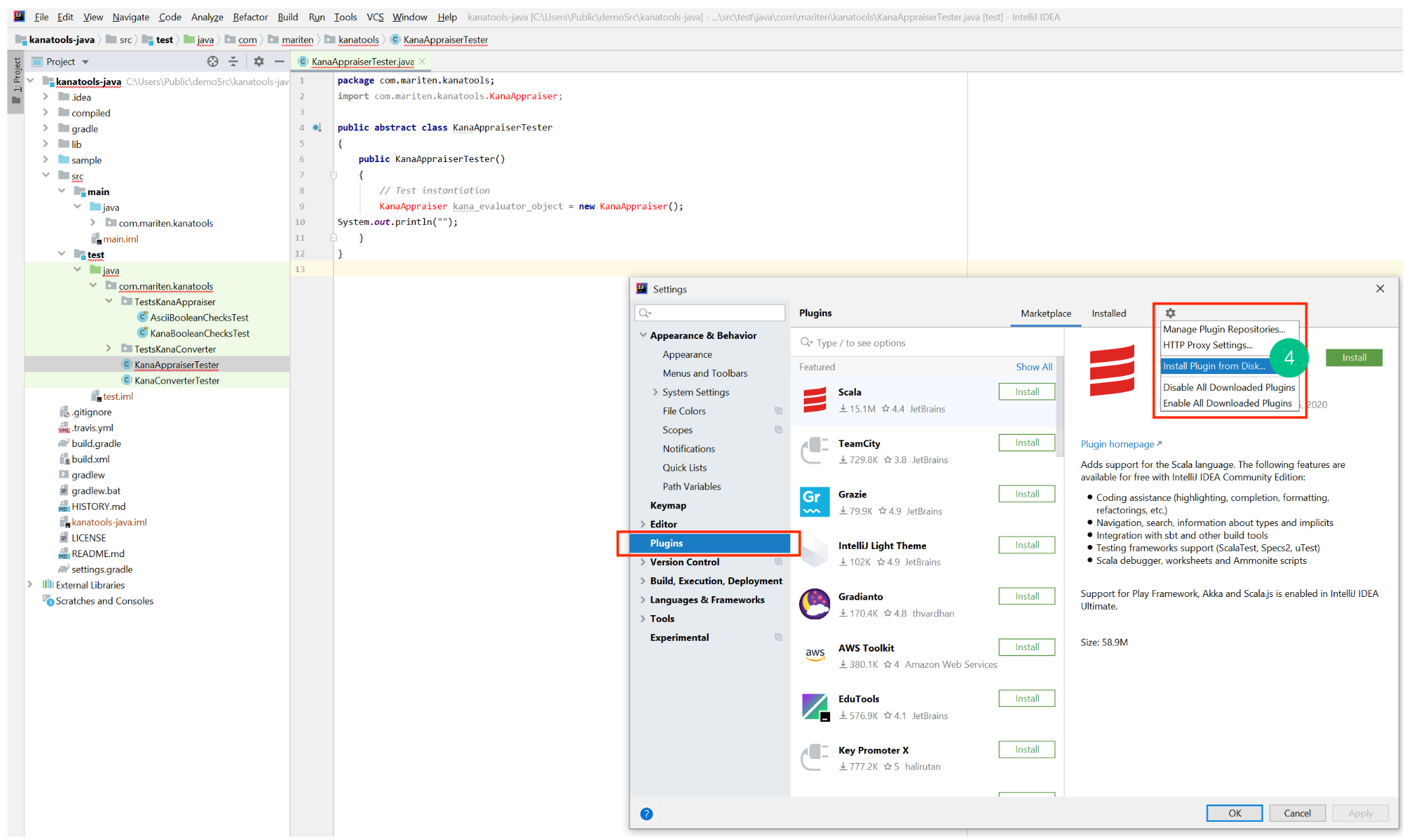Expand the TestsKanaConverter folder
The width and height of the screenshot is (1409, 840).
coord(109,348)
